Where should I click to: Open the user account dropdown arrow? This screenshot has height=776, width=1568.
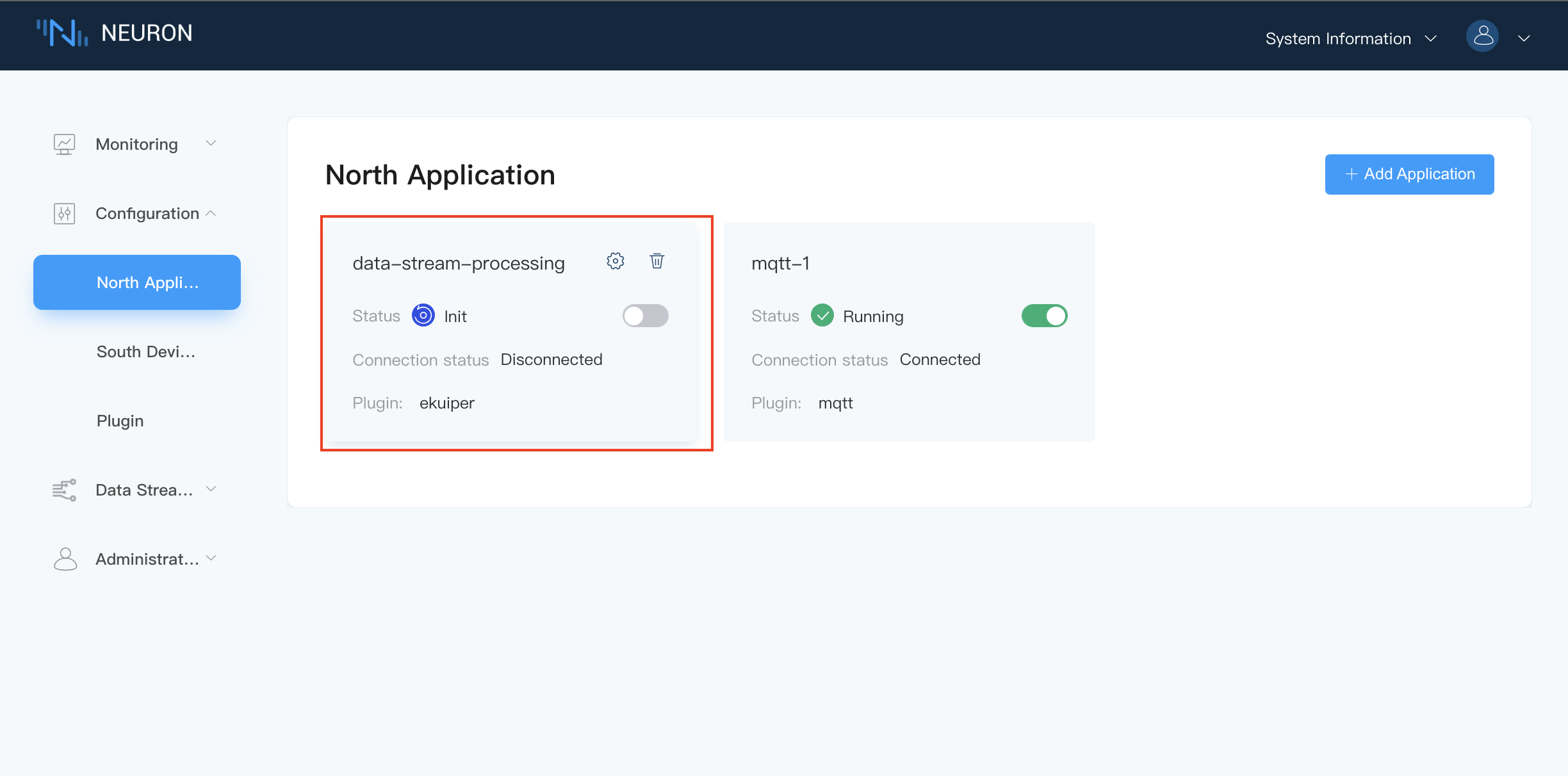1524,38
